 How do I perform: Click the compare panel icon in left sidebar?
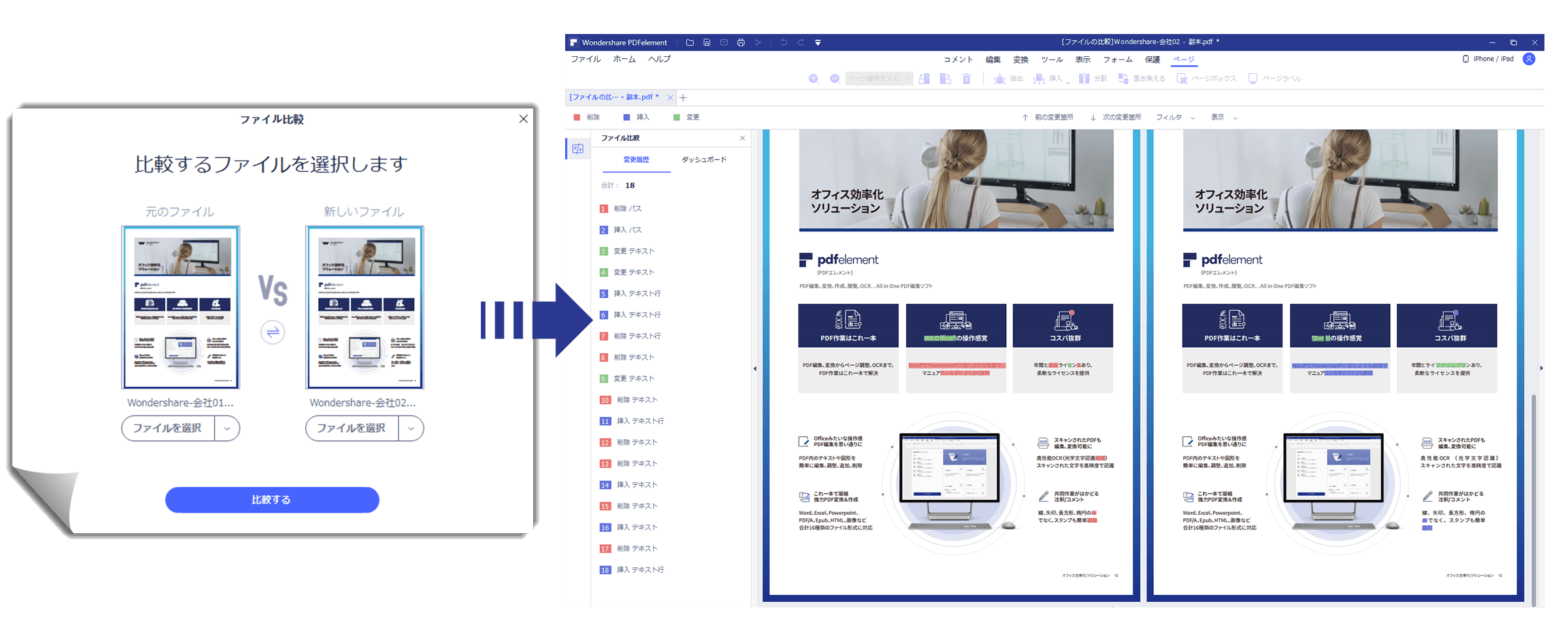point(578,149)
